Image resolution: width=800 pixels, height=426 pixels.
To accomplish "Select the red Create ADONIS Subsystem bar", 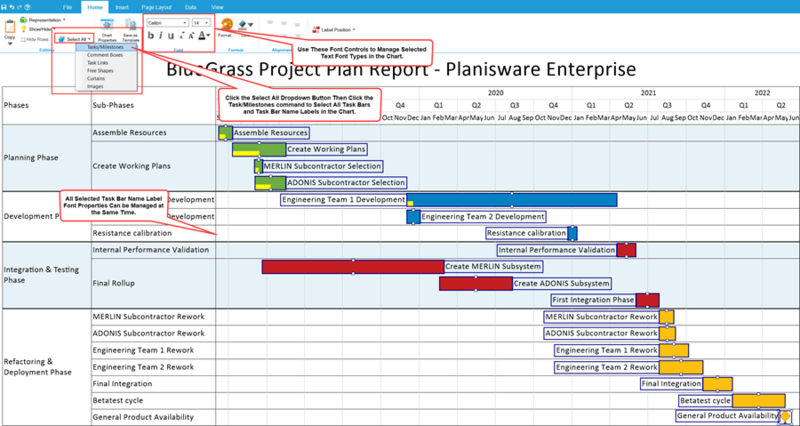I will (x=476, y=283).
